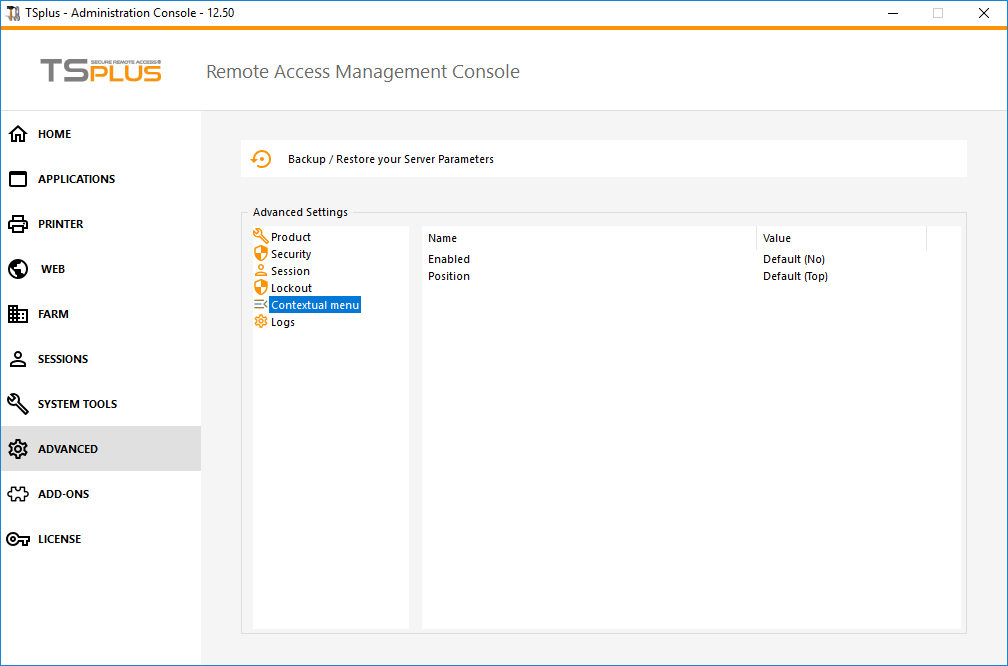Click the License key icon

(x=18, y=539)
